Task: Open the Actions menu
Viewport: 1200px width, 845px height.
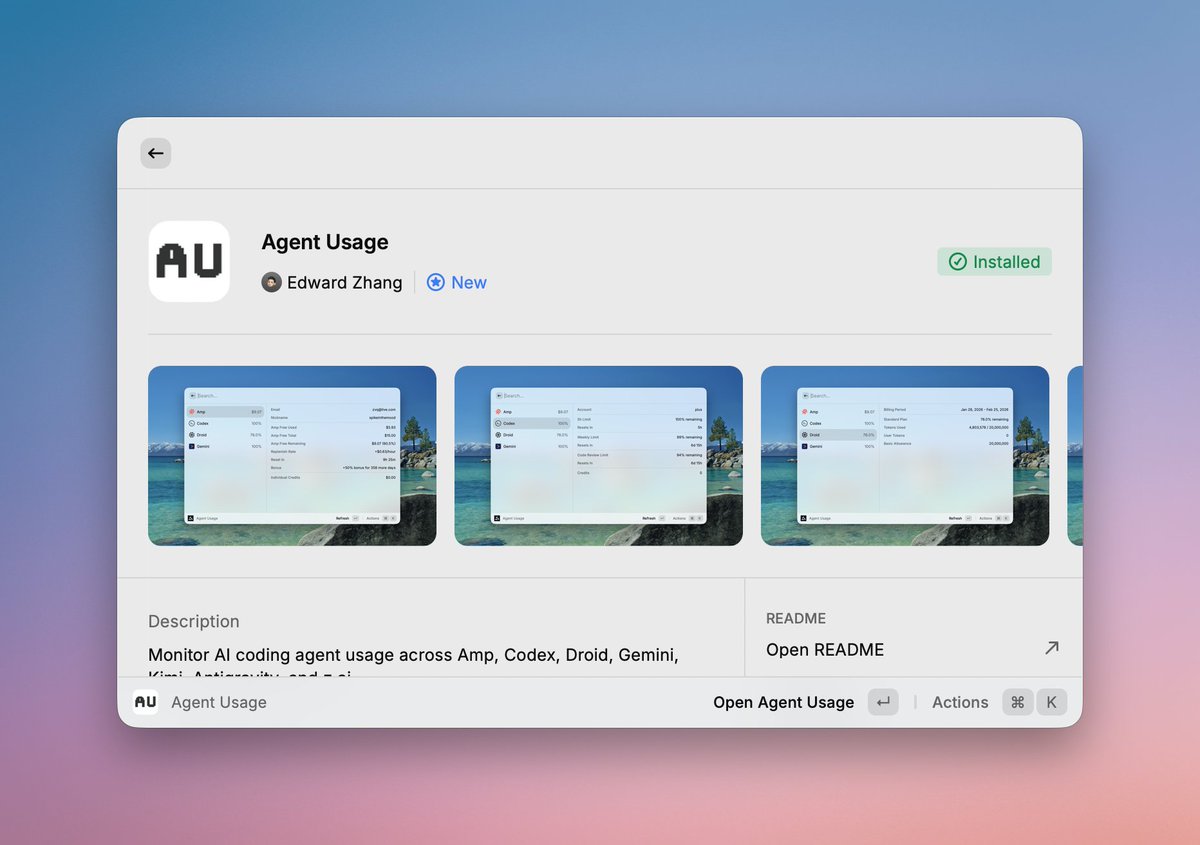Action: [960, 702]
